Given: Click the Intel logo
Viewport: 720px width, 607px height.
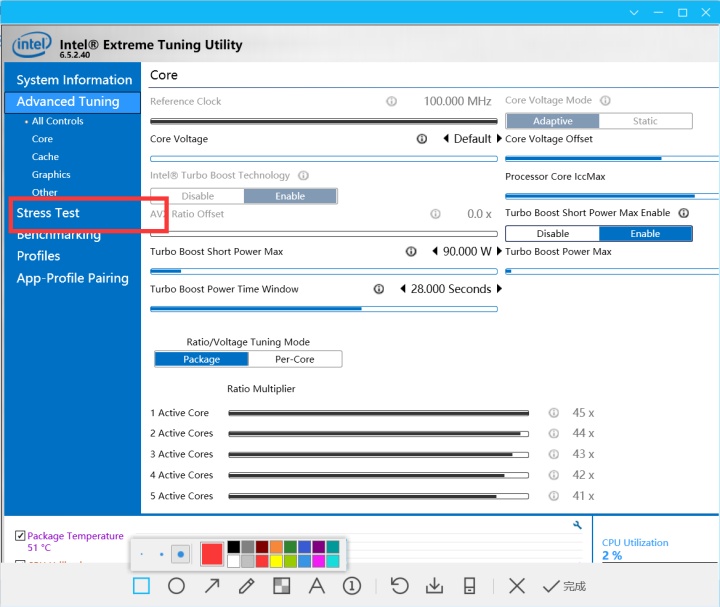Looking at the screenshot, I should coord(32,45).
